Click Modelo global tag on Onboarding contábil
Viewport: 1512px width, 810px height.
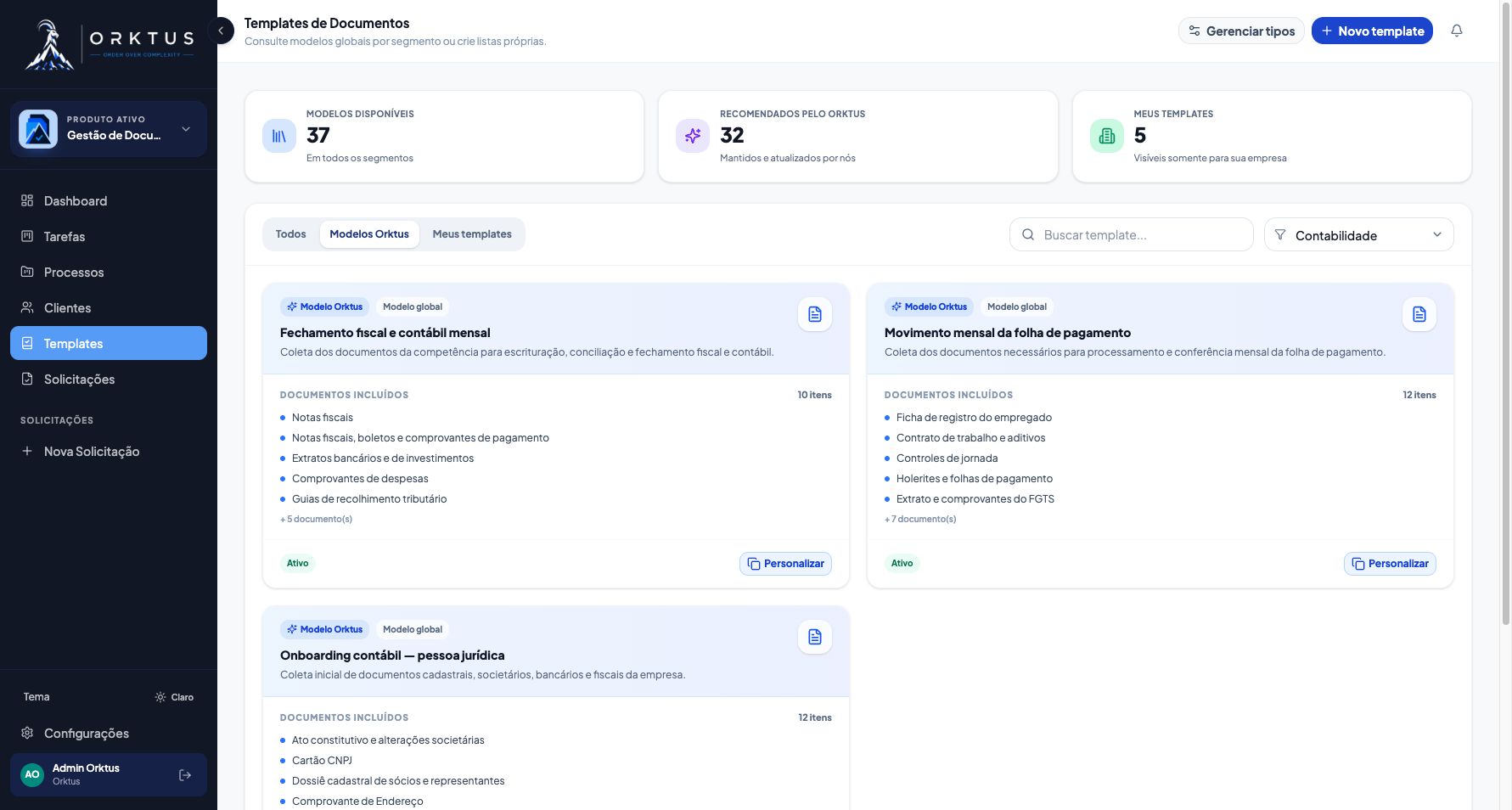coord(413,629)
